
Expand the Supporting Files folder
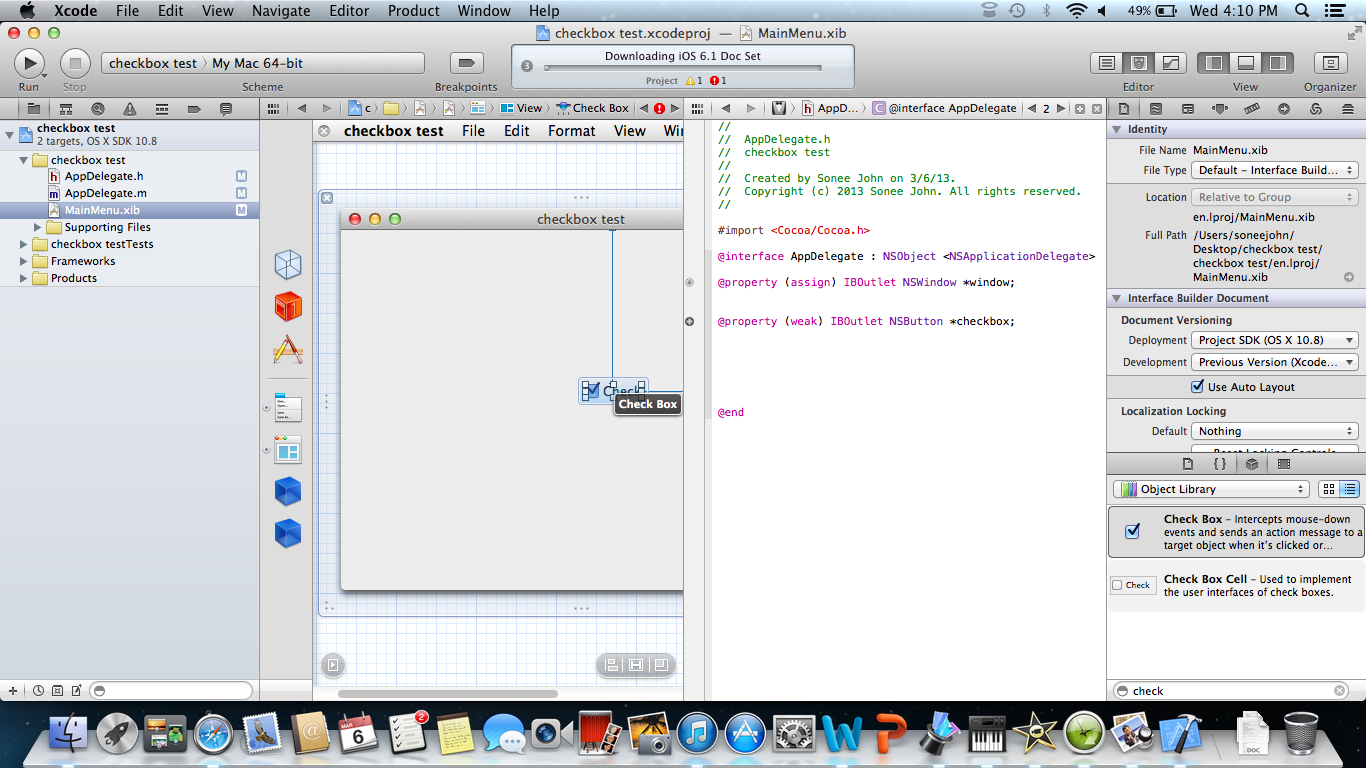point(38,227)
